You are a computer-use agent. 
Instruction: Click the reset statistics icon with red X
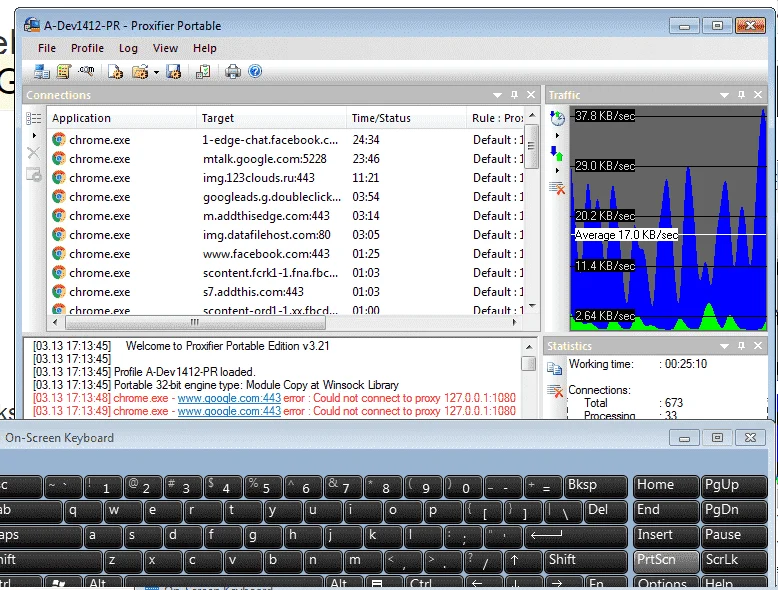coord(555,391)
